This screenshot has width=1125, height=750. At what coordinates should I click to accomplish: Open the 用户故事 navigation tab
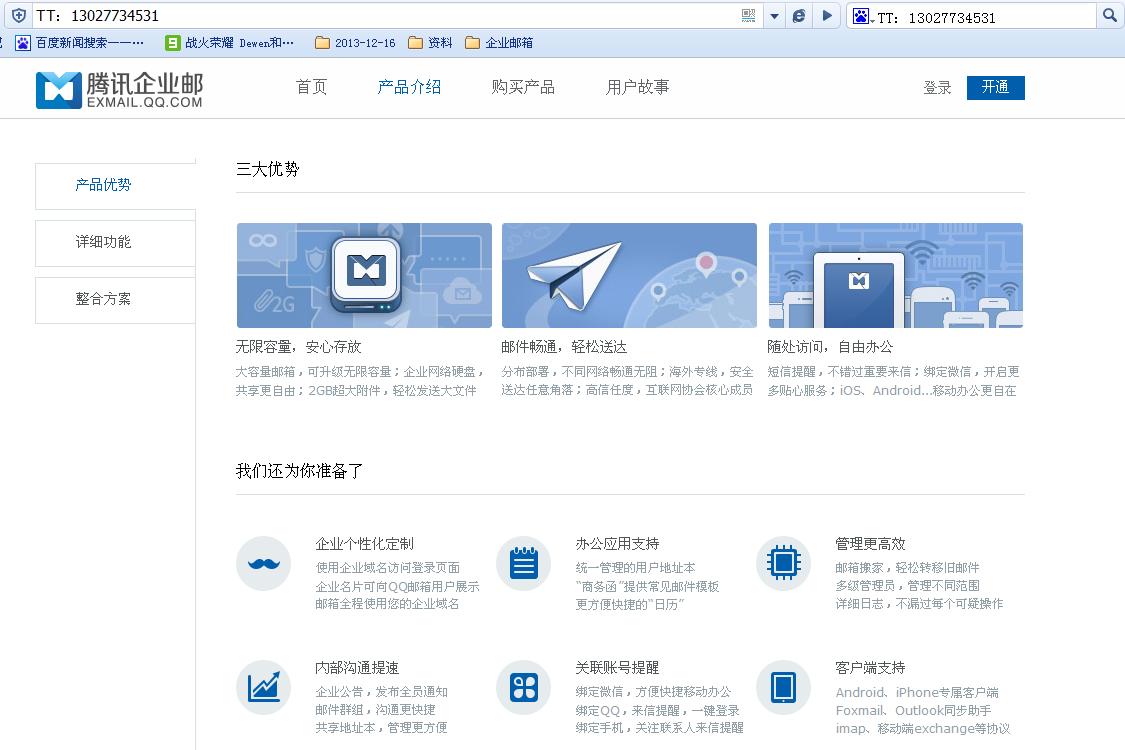click(637, 87)
